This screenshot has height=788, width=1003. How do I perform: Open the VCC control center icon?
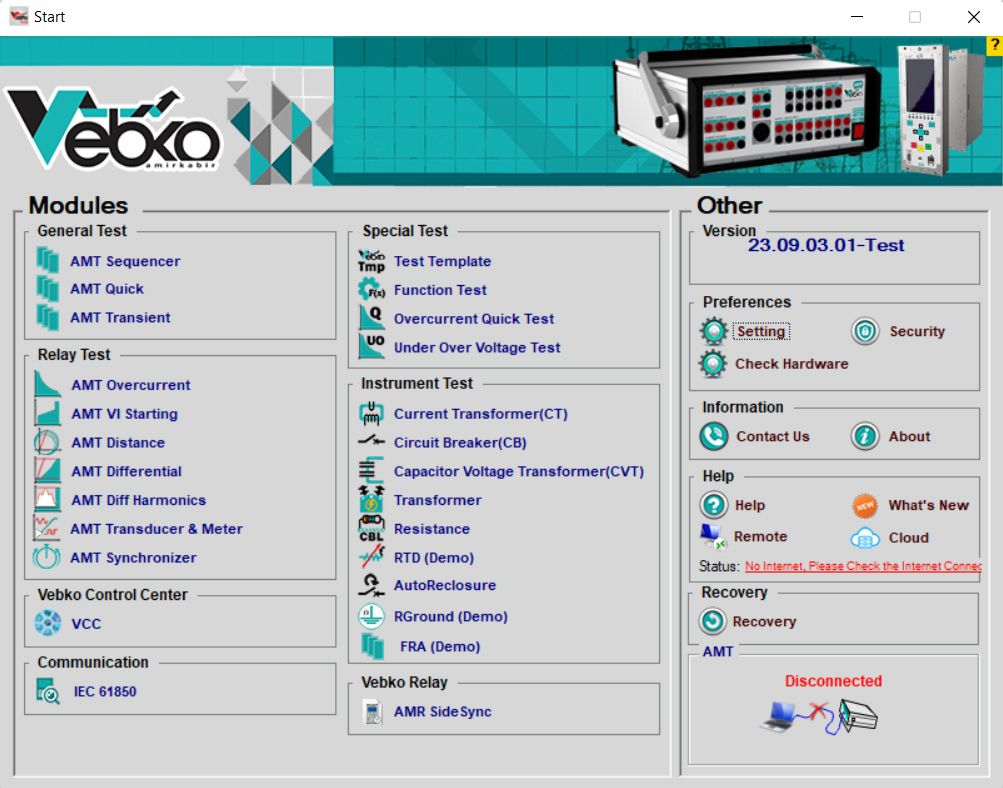coord(47,624)
